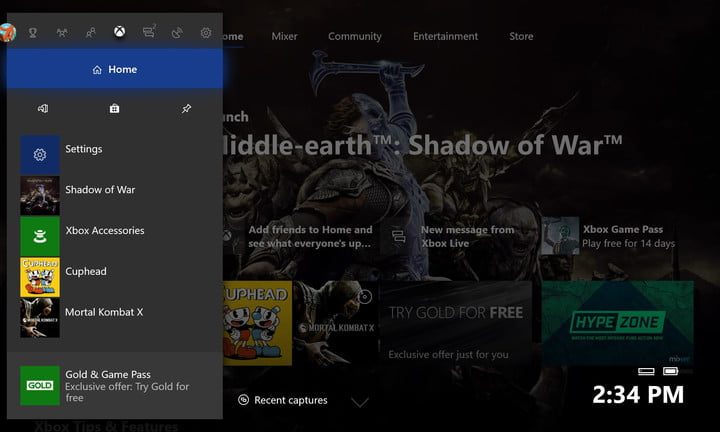This screenshot has height=432, width=720.
Task: Select the blue Home button
Action: click(x=115, y=69)
